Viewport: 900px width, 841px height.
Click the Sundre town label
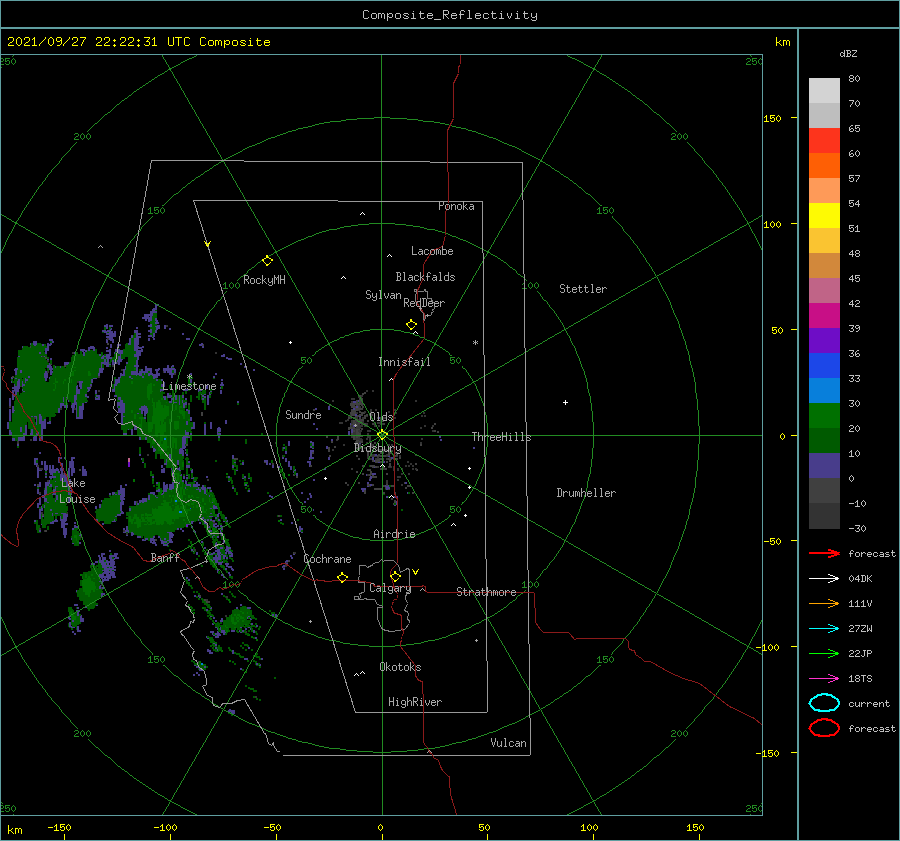(x=303, y=414)
